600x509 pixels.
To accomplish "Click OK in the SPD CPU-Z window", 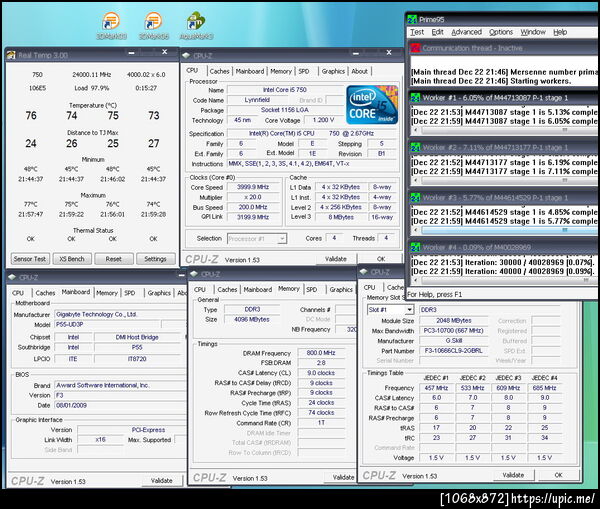I will (558, 475).
